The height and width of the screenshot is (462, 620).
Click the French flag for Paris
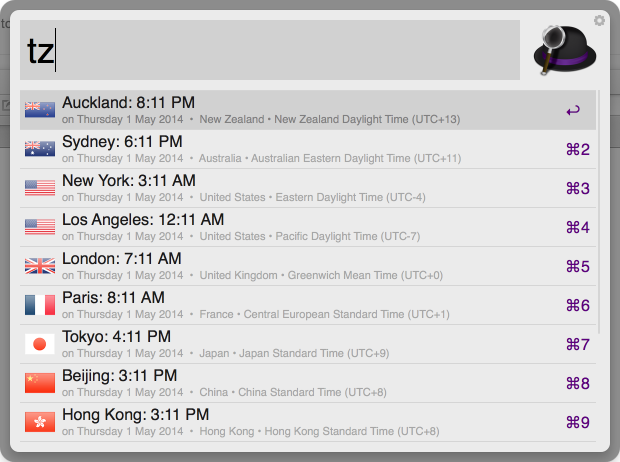40,305
